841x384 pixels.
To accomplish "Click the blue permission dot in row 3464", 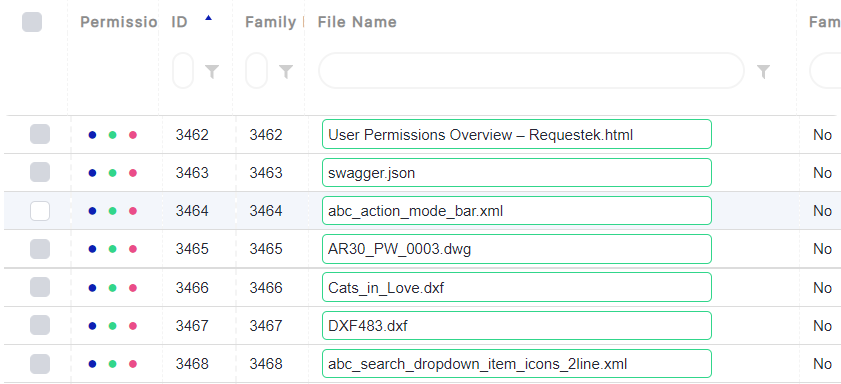I will [92, 211].
